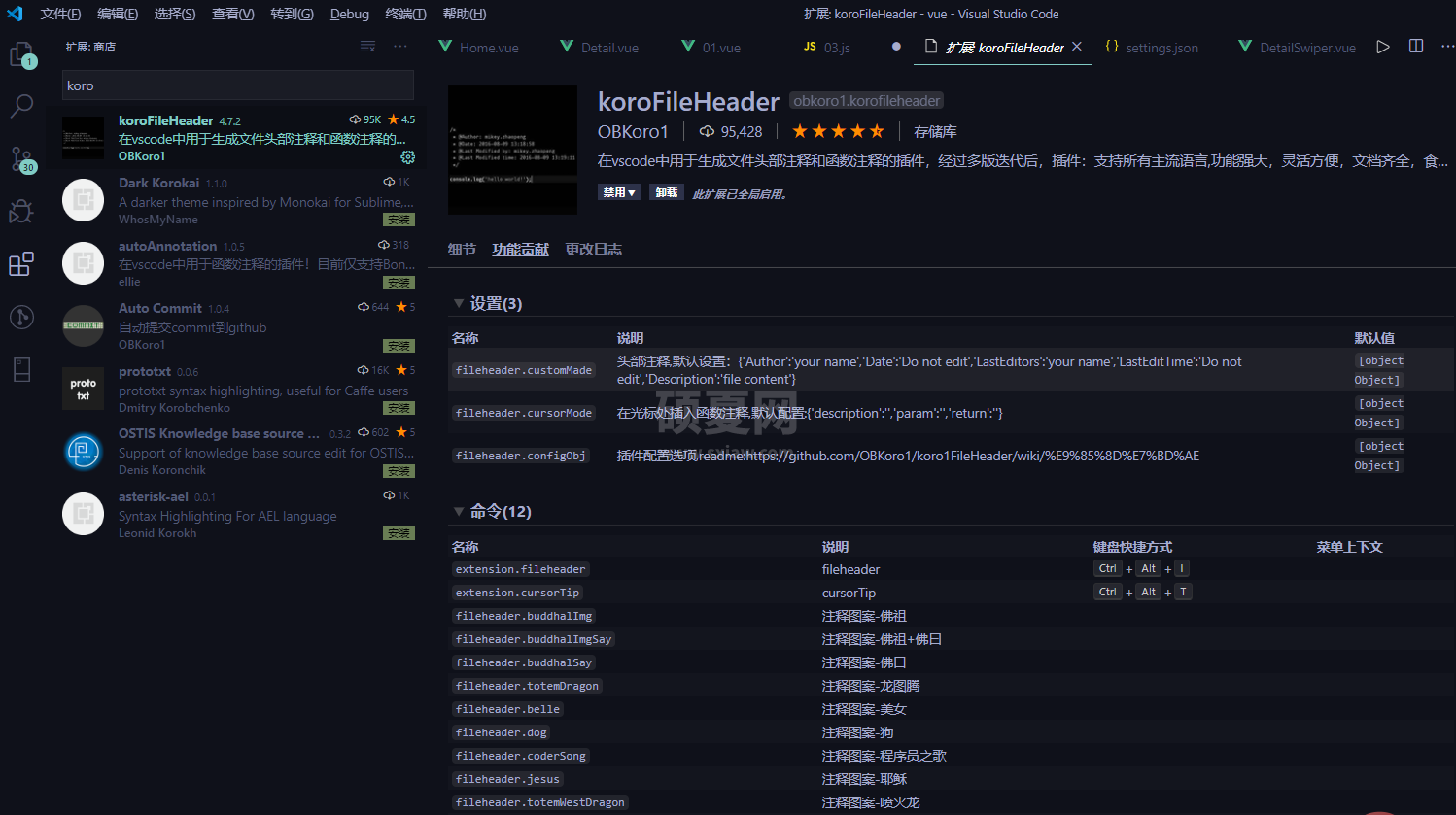
Task: Open koroFileHeader manage gear icon
Action: (407, 156)
